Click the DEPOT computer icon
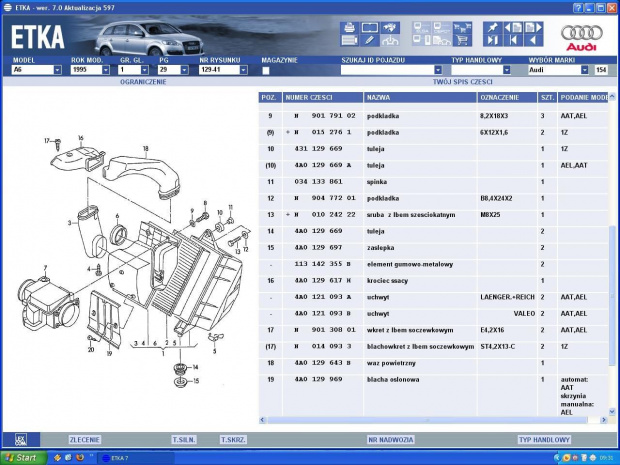 click(x=442, y=28)
